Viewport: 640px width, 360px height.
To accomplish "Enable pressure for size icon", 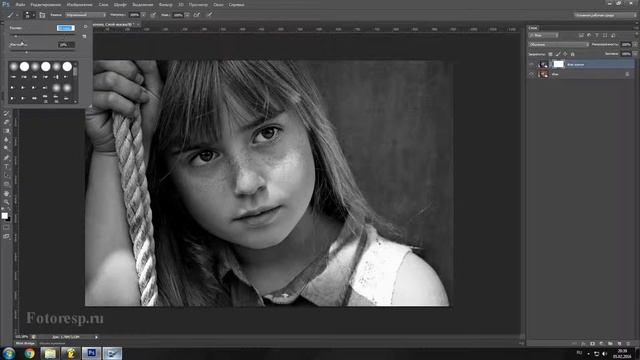I will point(209,15).
